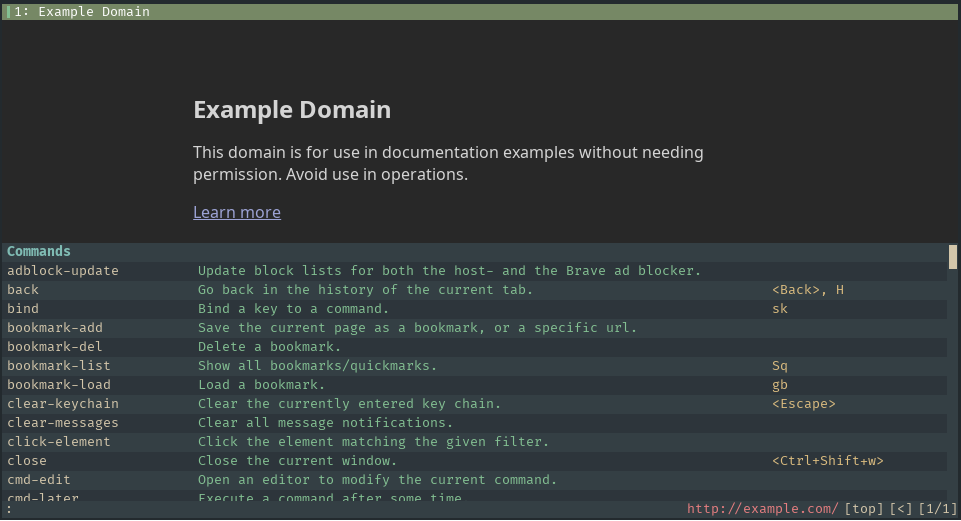961x521 pixels.
Task: Click the [top] scroll position indicator
Action: [864, 510]
